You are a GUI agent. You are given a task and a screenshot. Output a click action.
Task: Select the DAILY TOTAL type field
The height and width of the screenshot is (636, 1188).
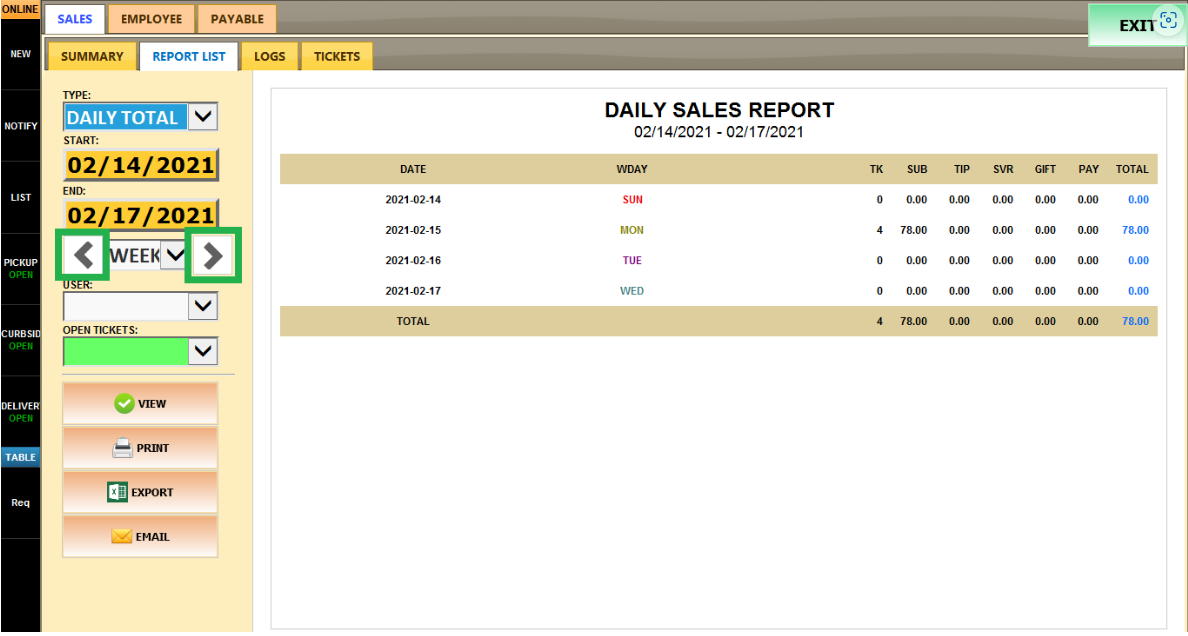point(126,117)
